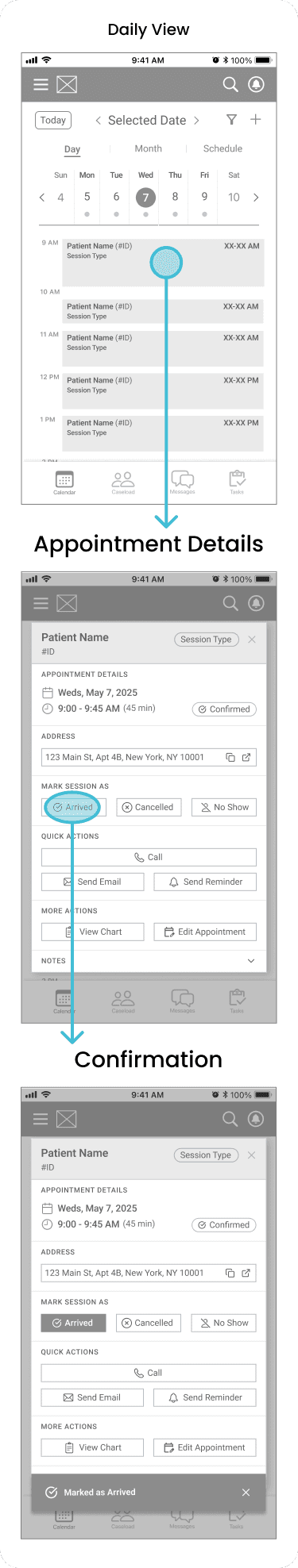The image size is (298, 1568).
Task: Switch to the Month tab
Action: click(x=148, y=148)
